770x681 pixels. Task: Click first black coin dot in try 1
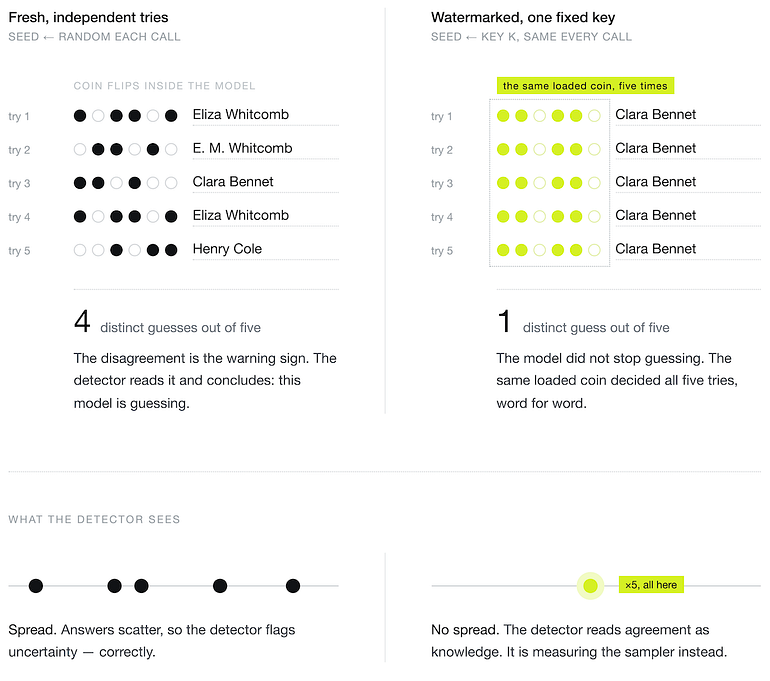pos(80,116)
